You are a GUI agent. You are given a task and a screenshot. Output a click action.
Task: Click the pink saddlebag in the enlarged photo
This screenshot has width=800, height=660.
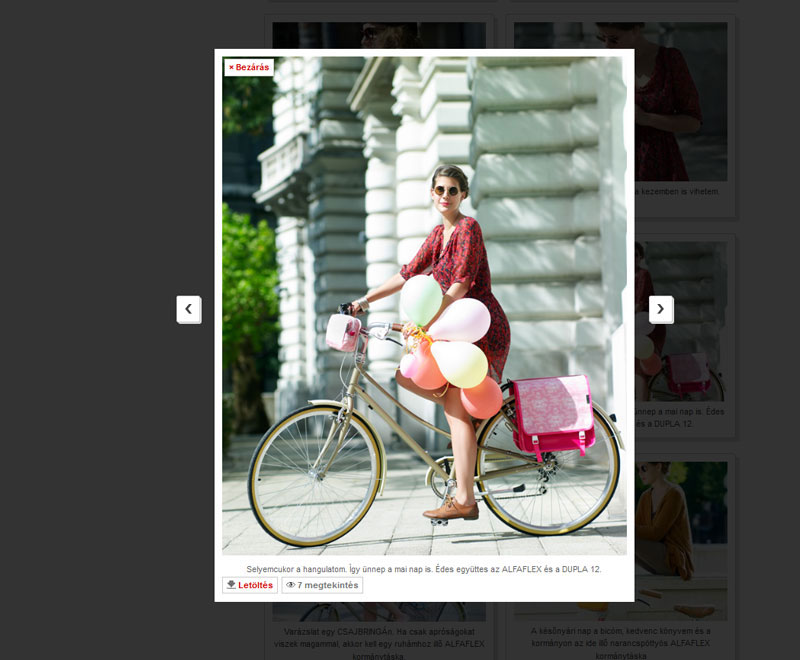click(x=552, y=415)
